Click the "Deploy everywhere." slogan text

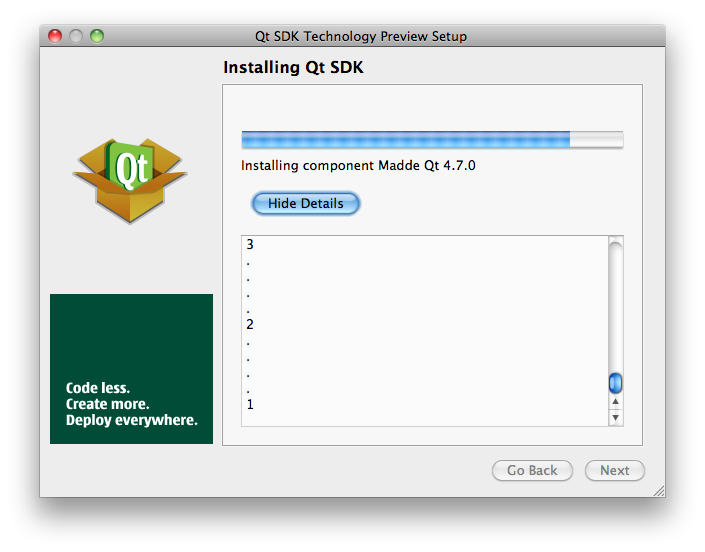(132, 420)
